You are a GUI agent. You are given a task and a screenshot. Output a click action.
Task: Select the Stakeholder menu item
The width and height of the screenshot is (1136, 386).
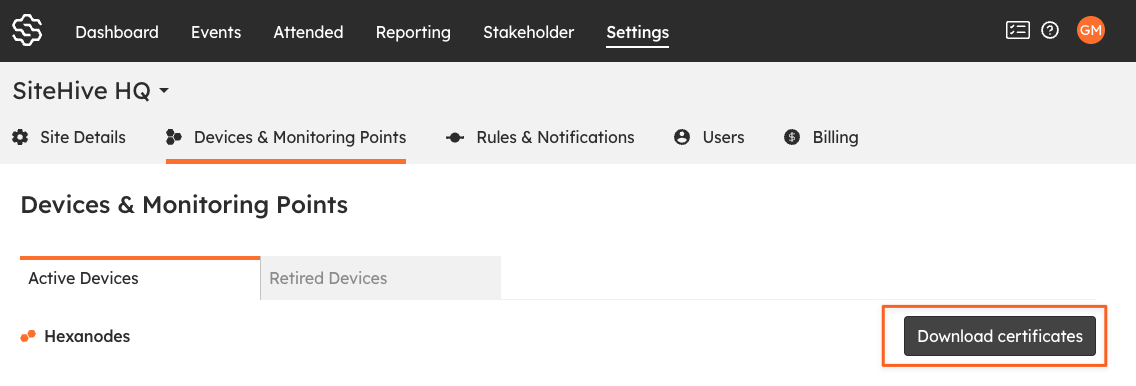click(529, 32)
